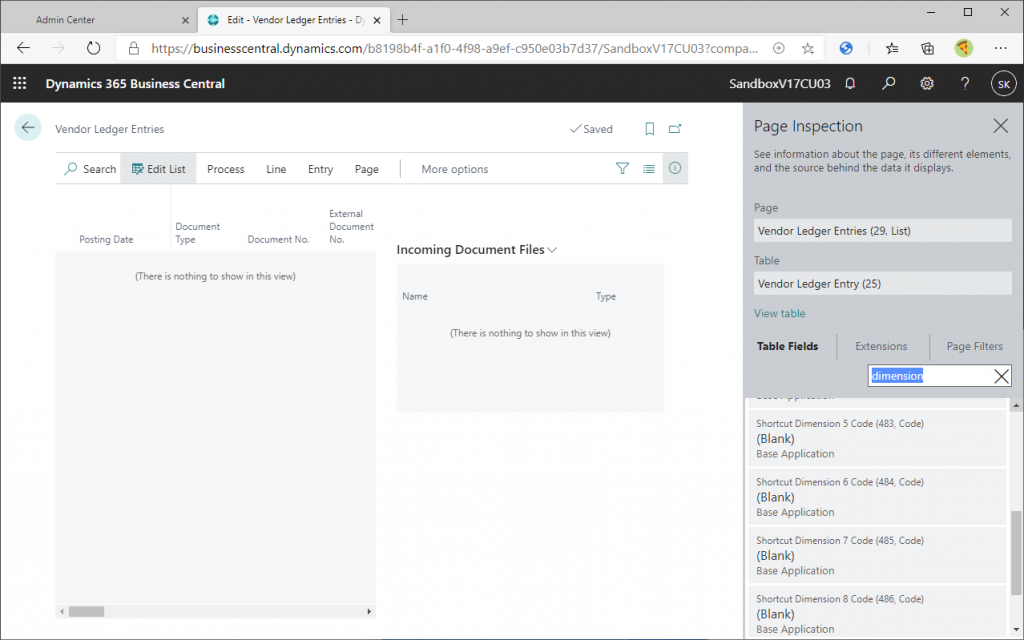Close the Page Inspection pane
The width and height of the screenshot is (1024, 640).
point(1000,126)
